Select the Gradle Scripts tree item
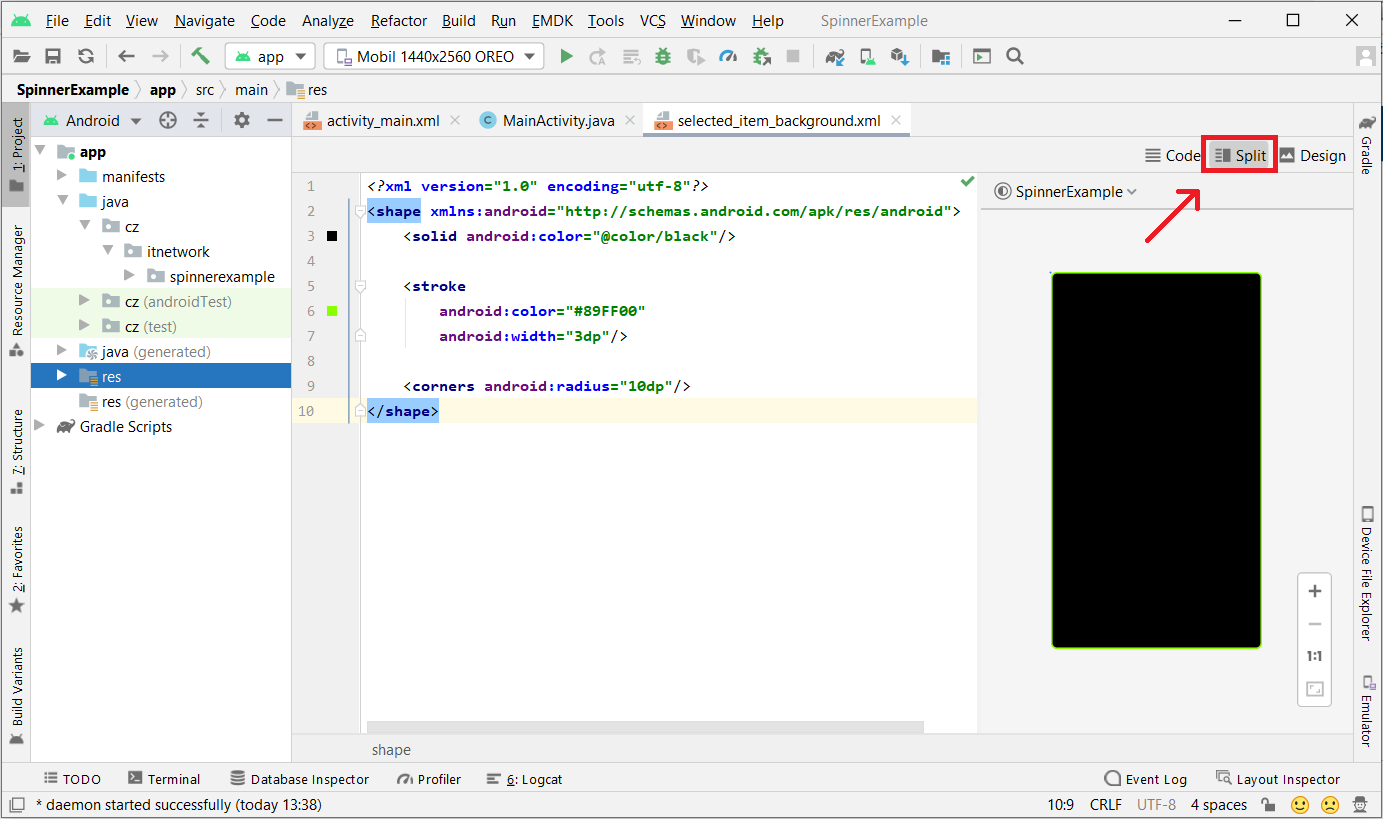Viewport: 1383px width, 819px height. coord(126,427)
